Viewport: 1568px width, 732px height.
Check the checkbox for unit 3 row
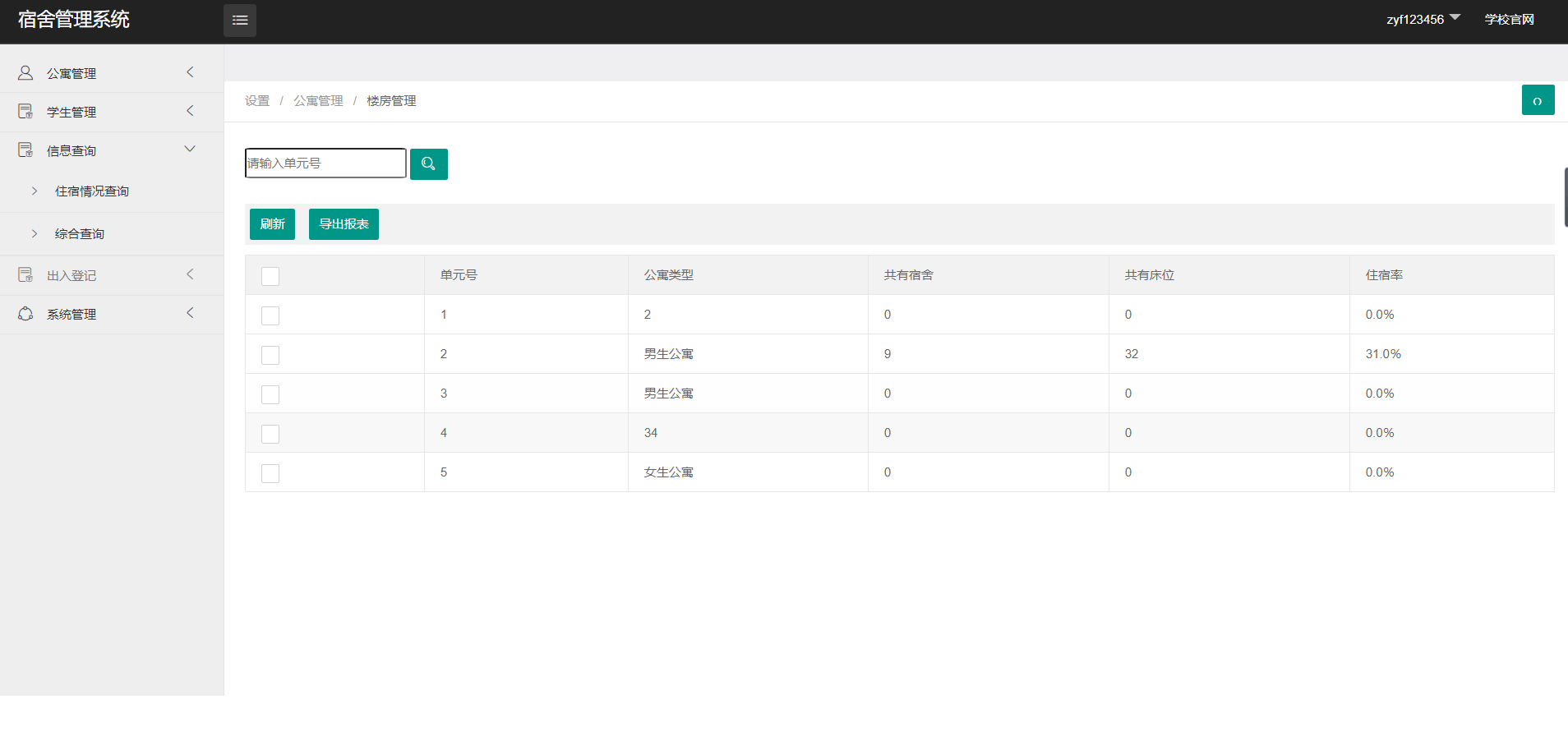point(270,394)
